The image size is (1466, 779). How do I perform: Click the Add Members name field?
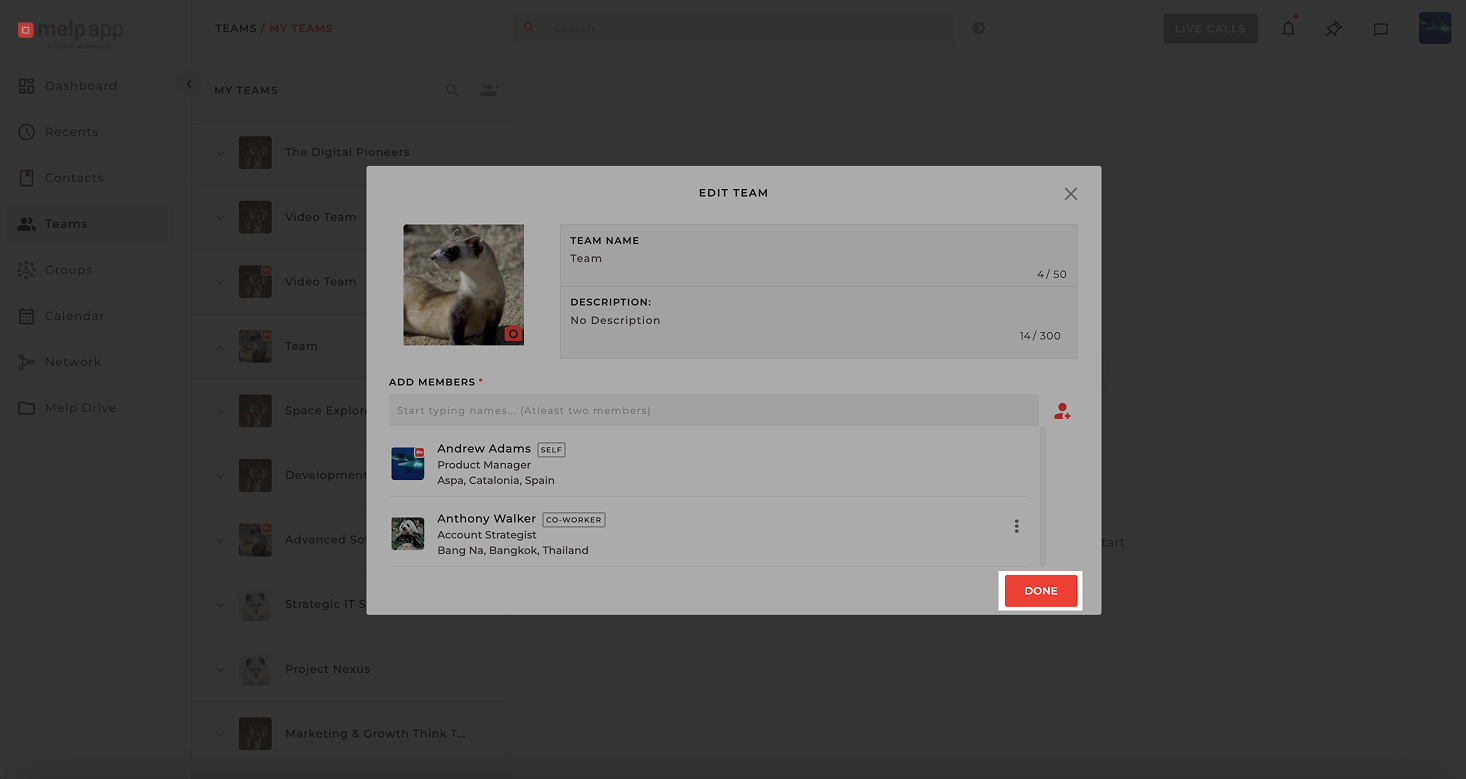tap(713, 411)
